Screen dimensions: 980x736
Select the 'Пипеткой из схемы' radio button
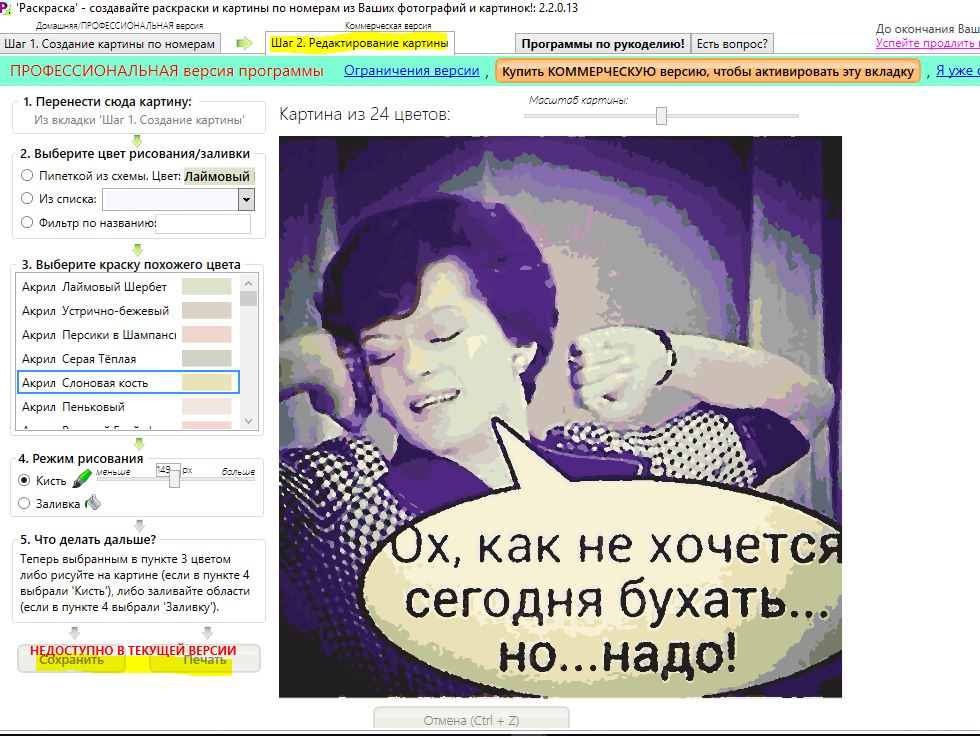[27, 176]
